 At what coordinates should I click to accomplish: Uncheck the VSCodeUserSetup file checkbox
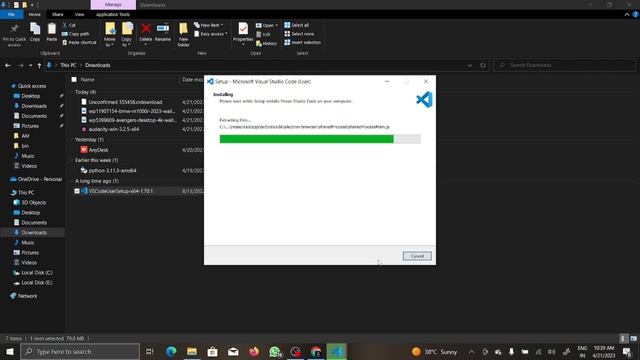77,191
